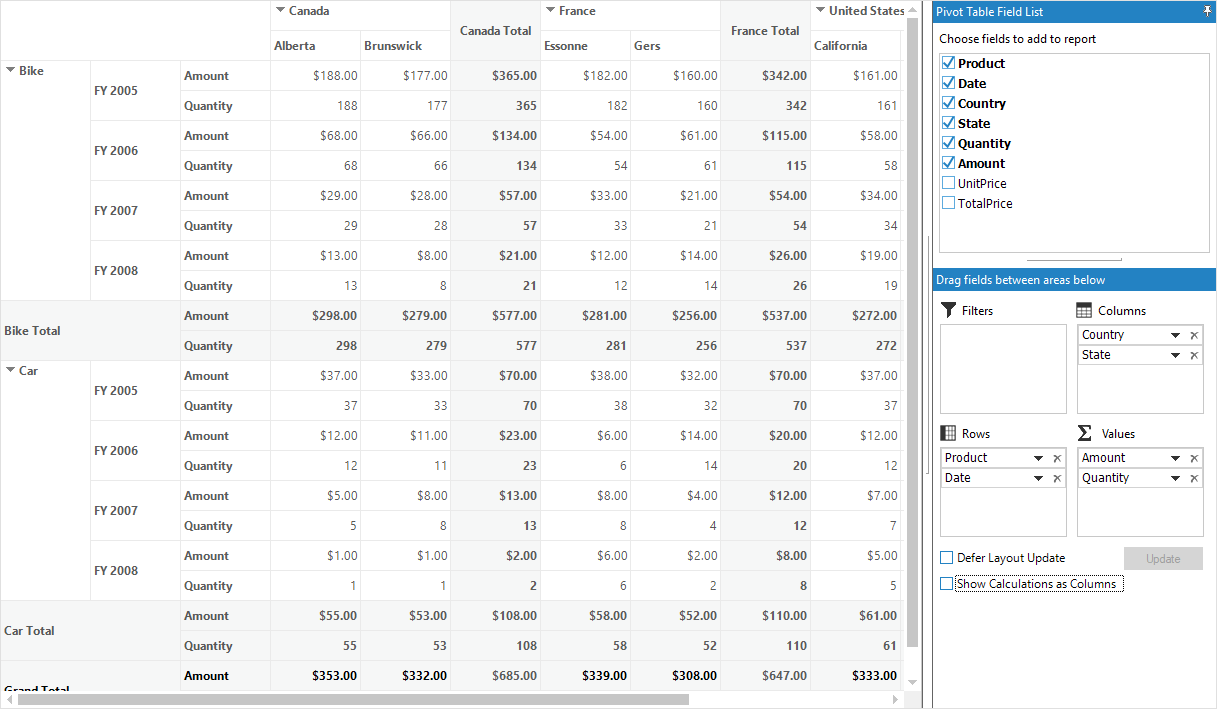This screenshot has width=1217, height=709.
Task: Click the $685.00 grand total amount cell
Action: tap(495, 676)
